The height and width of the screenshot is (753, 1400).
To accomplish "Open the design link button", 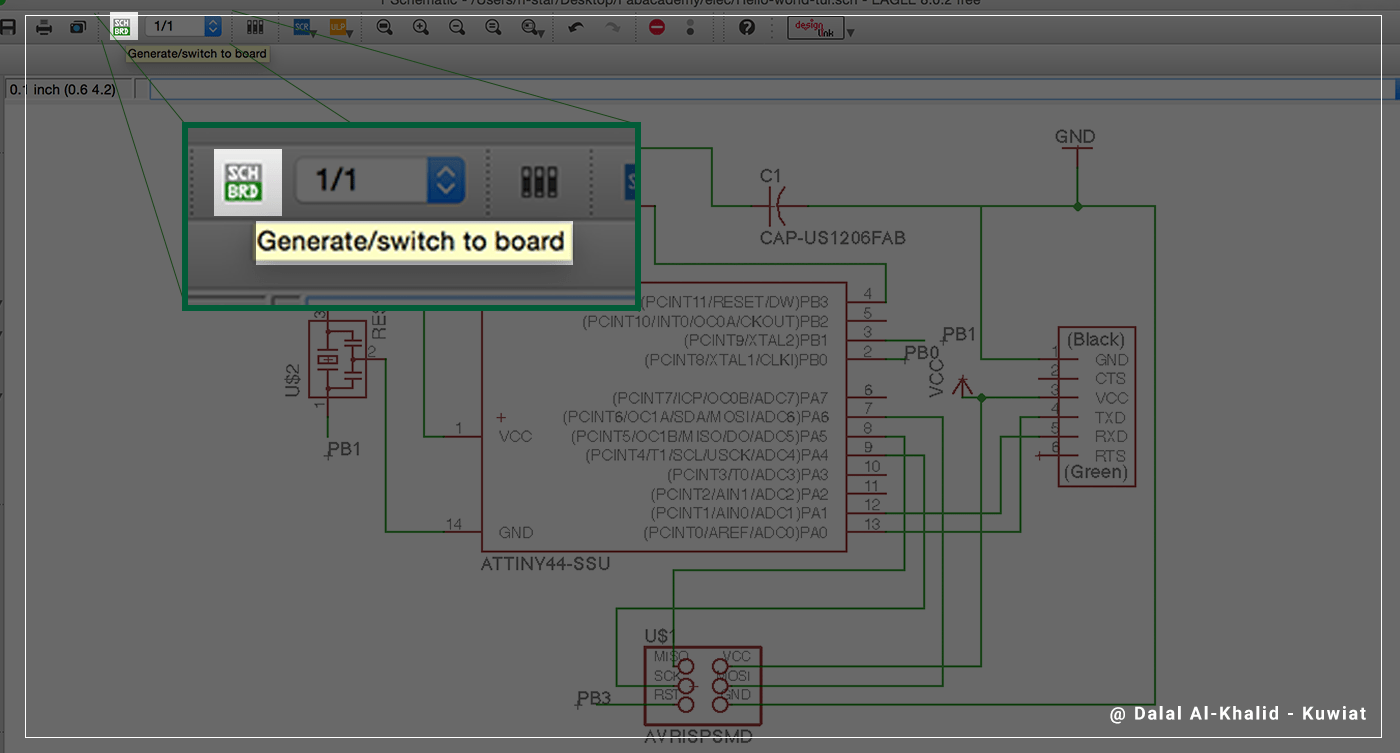I will click(x=816, y=28).
